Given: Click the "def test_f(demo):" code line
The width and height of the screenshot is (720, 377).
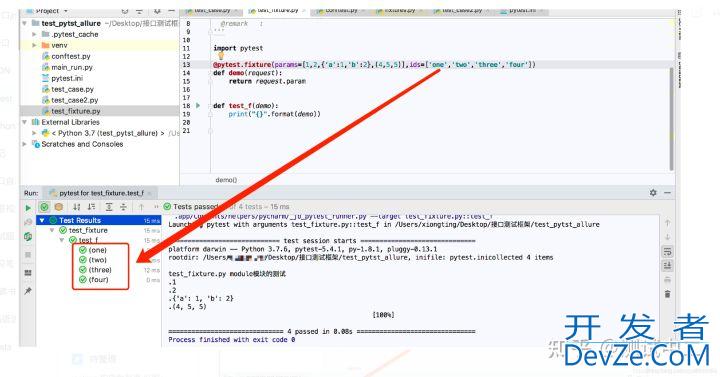Looking at the screenshot, I should [246, 106].
